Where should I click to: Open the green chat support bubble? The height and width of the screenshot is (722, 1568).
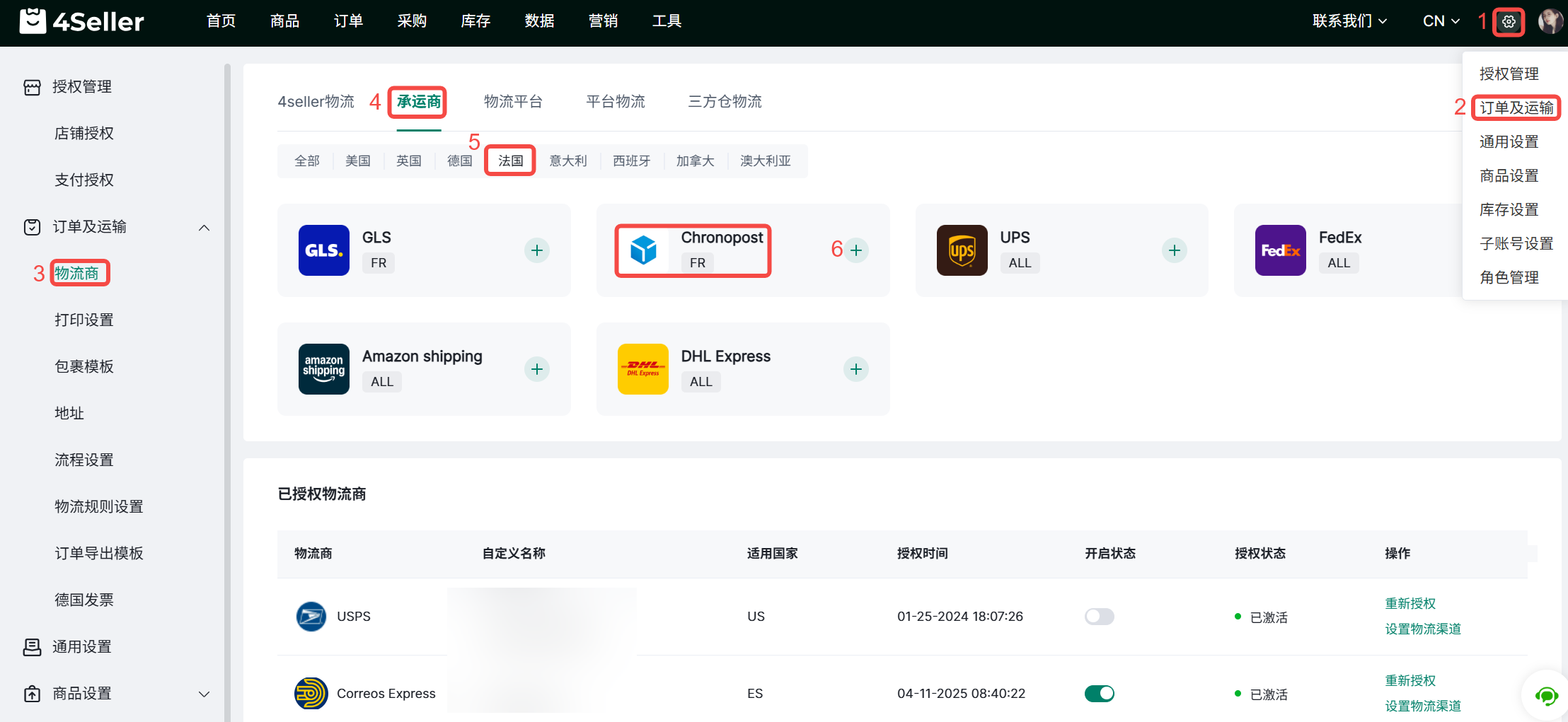coord(1546,696)
